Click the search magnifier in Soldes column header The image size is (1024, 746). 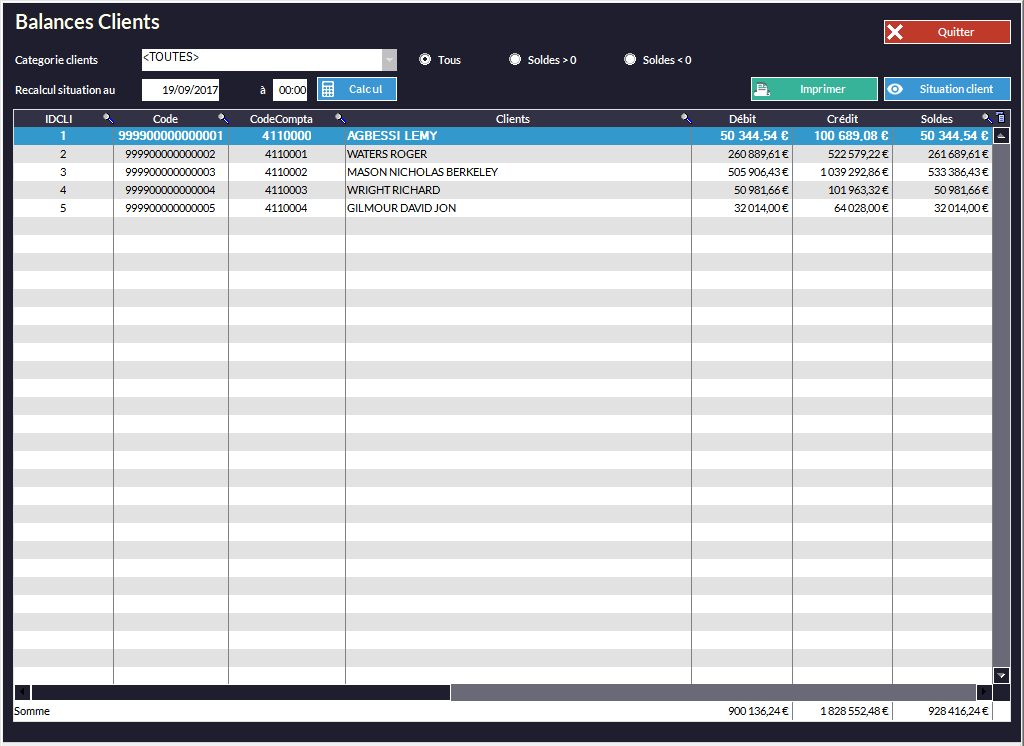[987, 119]
